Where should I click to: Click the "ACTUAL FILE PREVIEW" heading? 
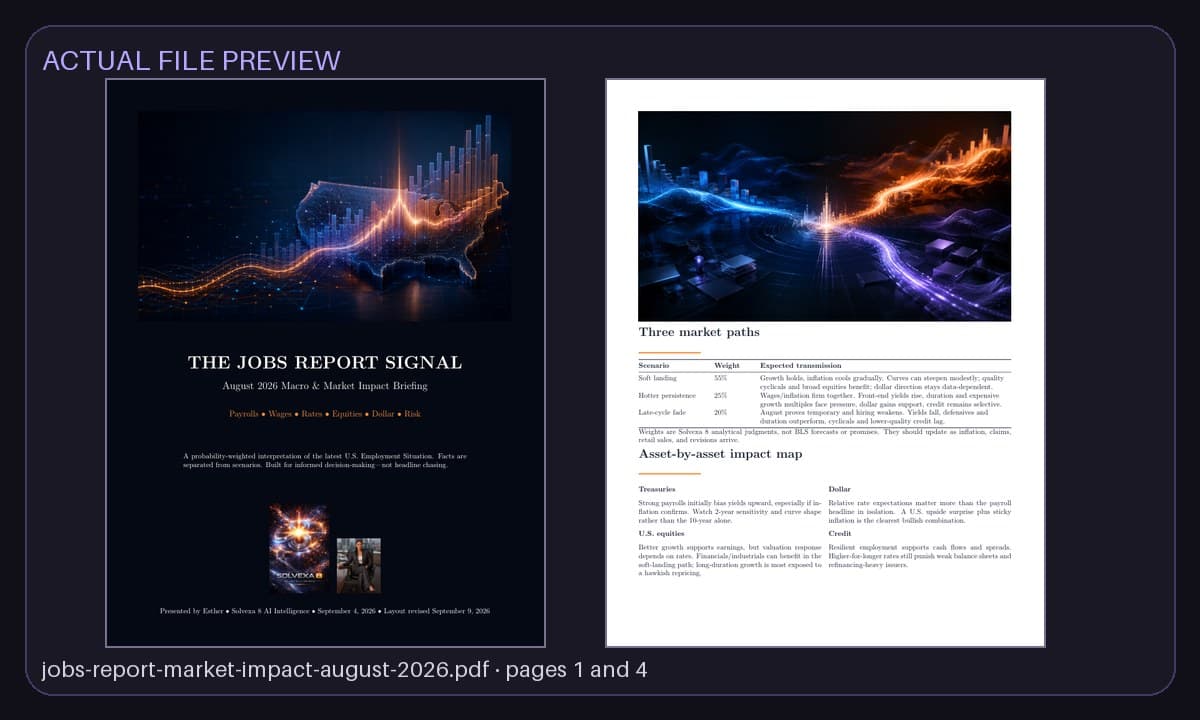coord(191,60)
